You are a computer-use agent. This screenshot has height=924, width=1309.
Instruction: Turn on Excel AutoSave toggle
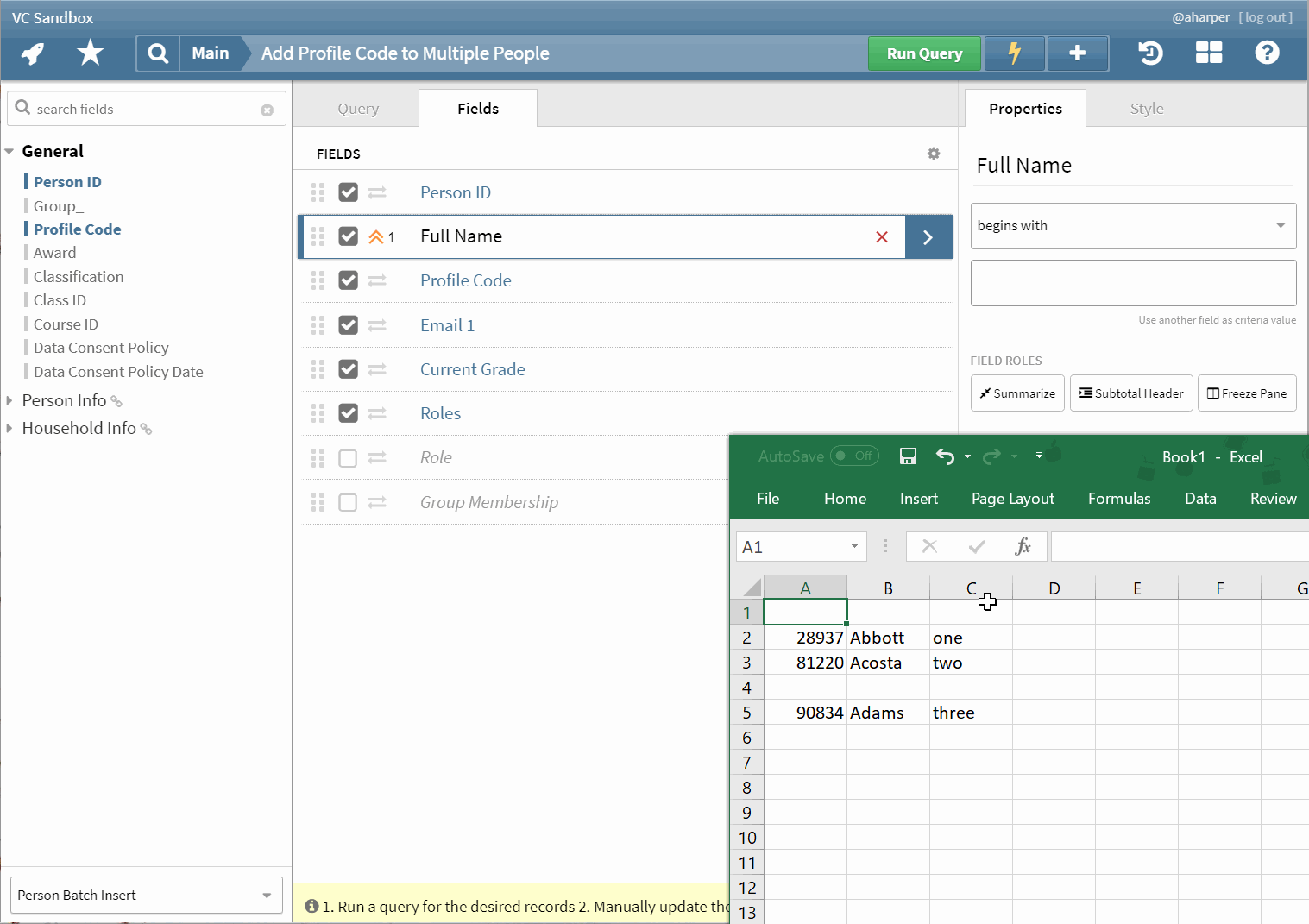point(853,456)
